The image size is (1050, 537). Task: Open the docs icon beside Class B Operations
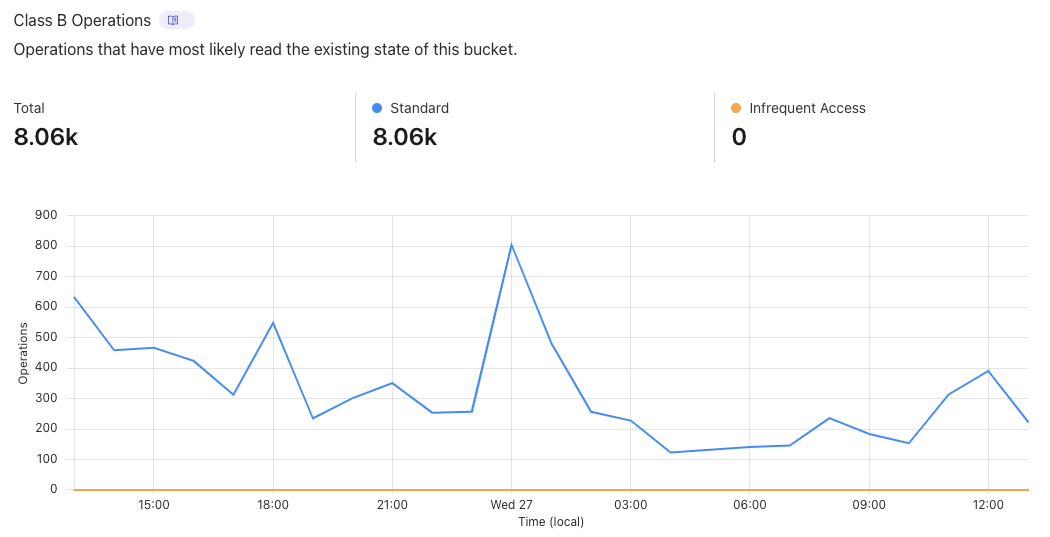(174, 20)
